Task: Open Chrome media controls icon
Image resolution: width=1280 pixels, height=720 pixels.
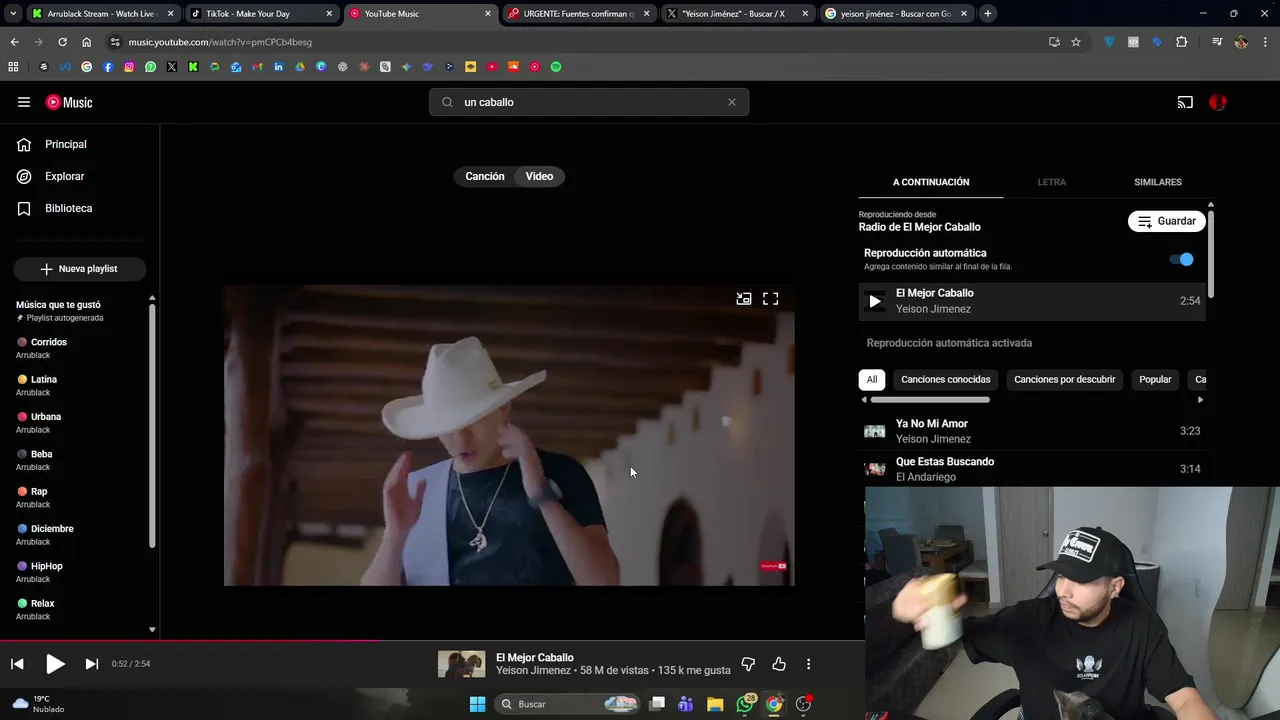Action: (x=1216, y=42)
